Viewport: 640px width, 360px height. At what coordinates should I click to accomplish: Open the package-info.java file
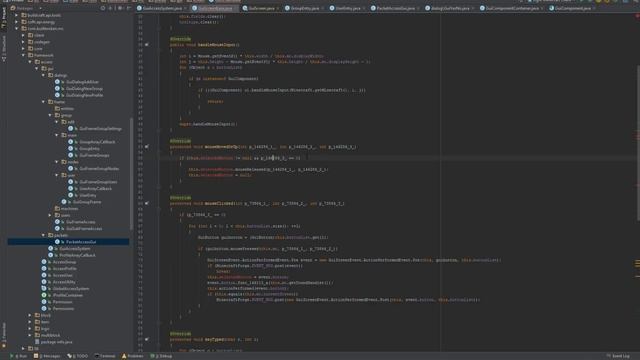click(56, 342)
